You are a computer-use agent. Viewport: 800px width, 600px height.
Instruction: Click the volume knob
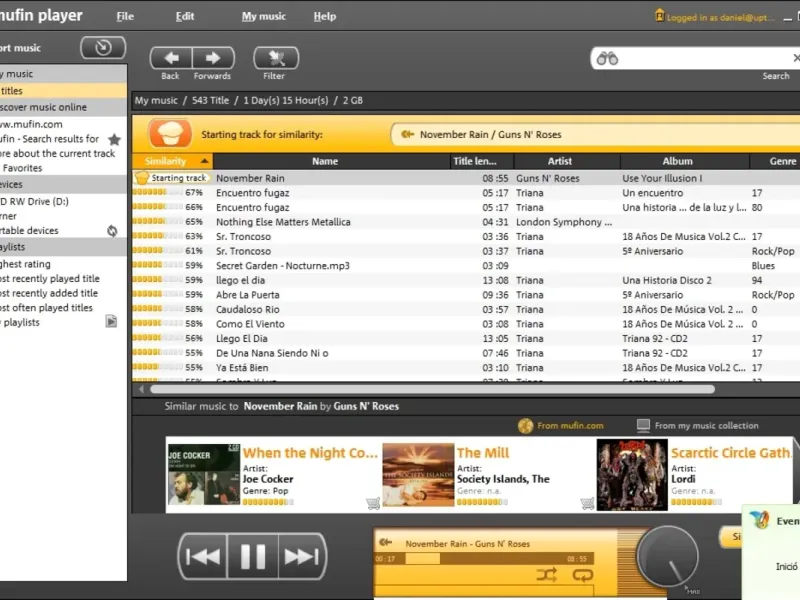pos(667,556)
